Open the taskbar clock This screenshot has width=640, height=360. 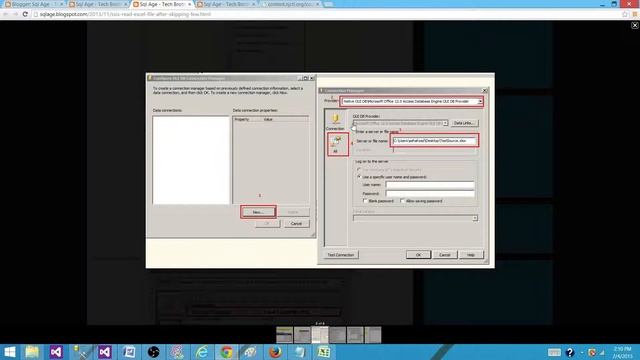coord(622,352)
